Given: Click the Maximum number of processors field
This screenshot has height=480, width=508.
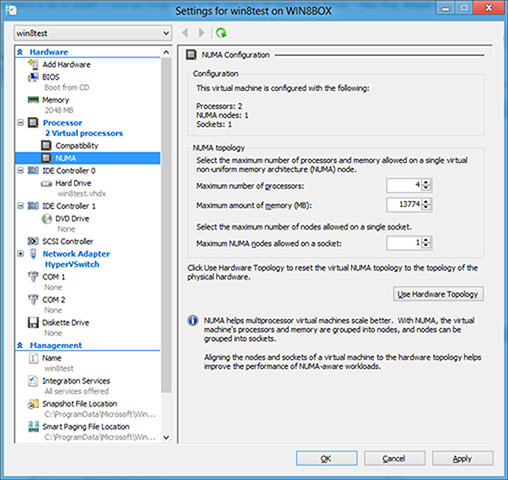Looking at the screenshot, I should point(404,185).
